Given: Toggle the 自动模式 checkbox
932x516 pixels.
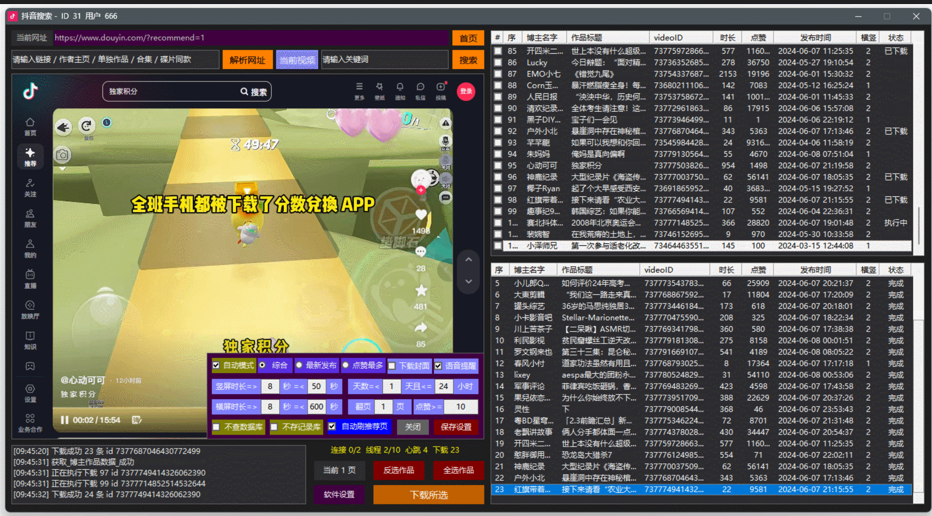Looking at the screenshot, I should coord(216,366).
